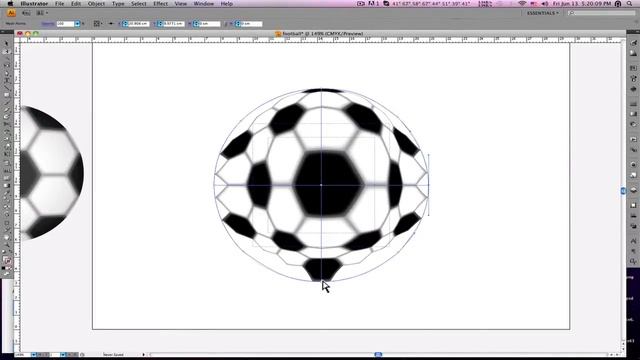Screen dimensions: 640x360
Task: Click the Width value field
Action: [209, 24]
